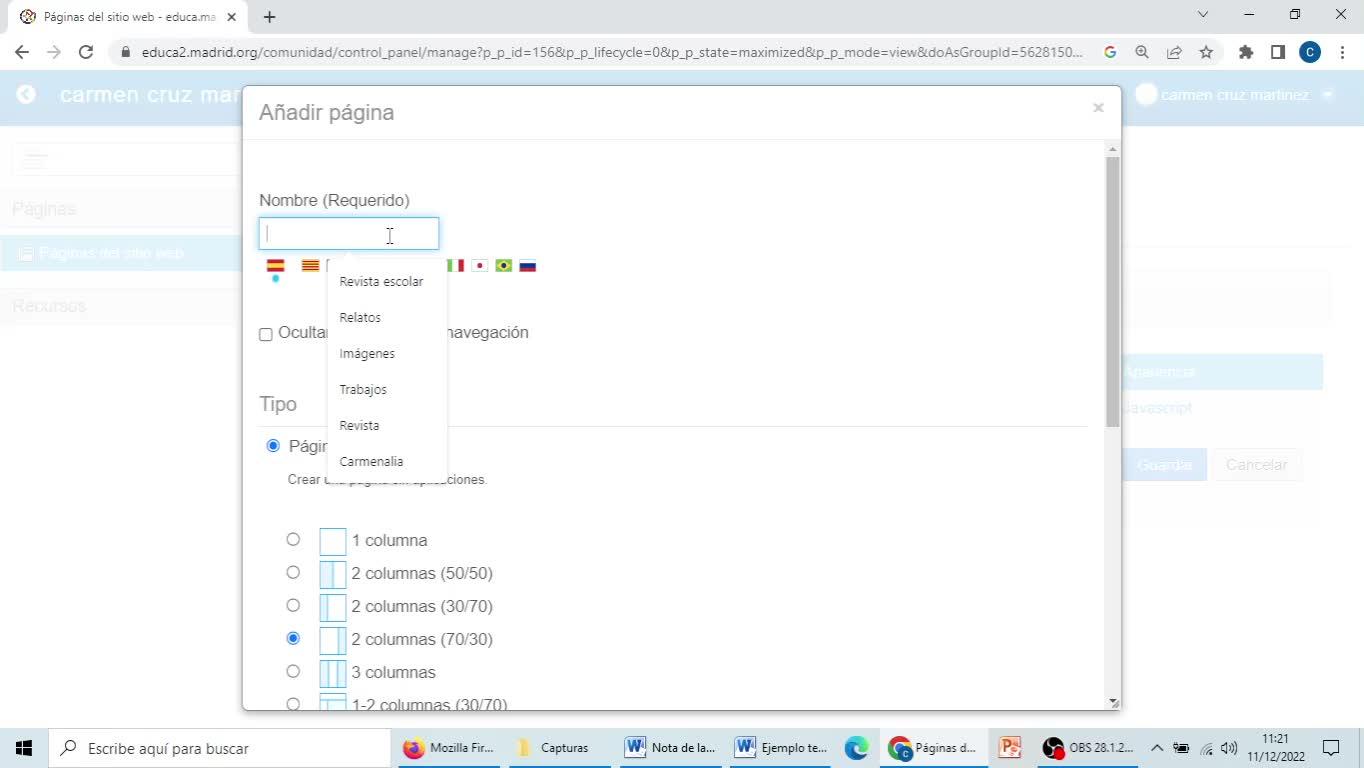Click the Cancelar button

point(1256,465)
